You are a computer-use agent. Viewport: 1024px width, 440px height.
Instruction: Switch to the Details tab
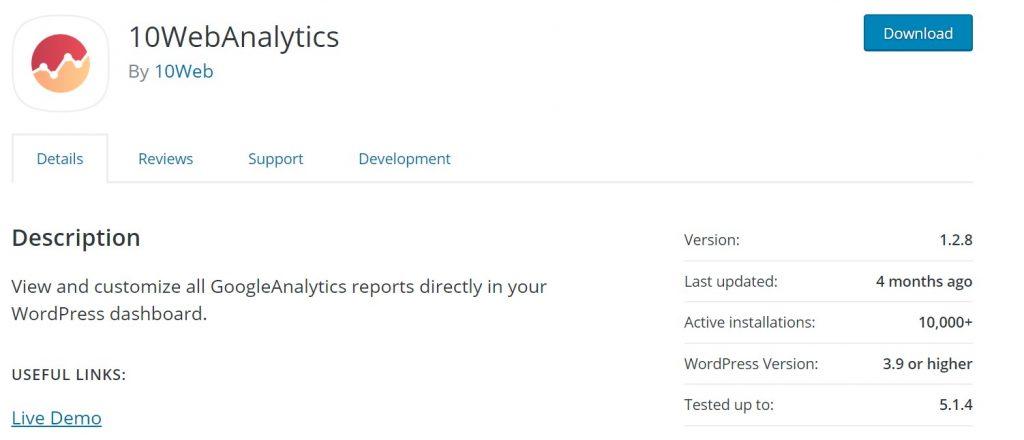pos(60,159)
